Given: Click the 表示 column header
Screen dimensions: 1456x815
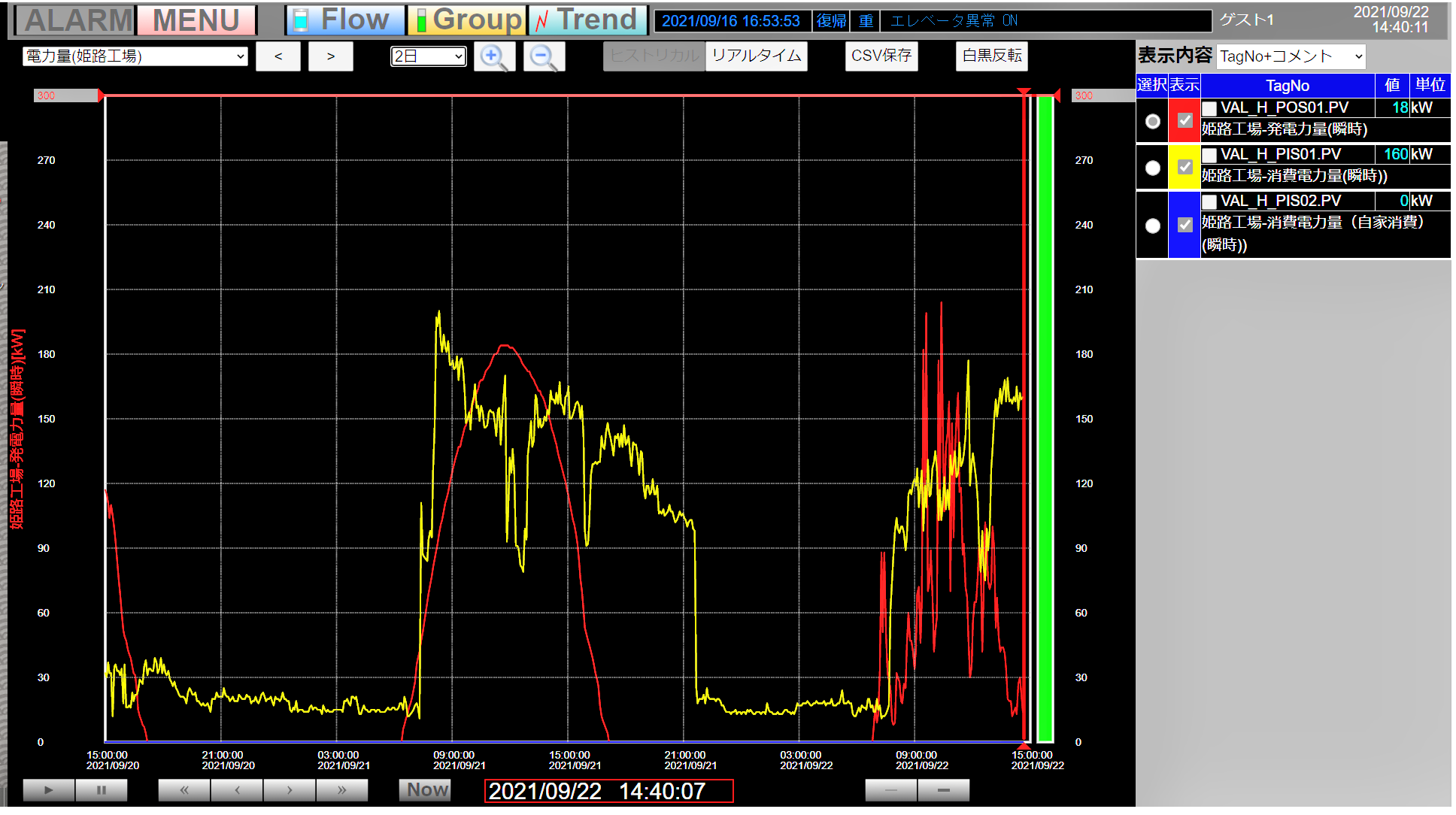Looking at the screenshot, I should tap(1185, 86).
